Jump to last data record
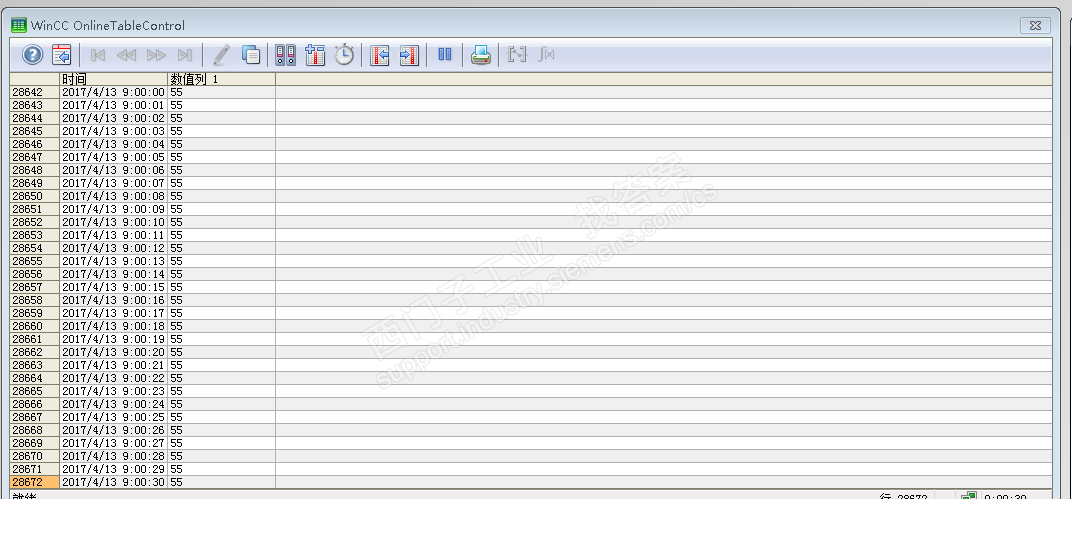Image resolution: width=1072 pixels, height=540 pixels. point(185,55)
